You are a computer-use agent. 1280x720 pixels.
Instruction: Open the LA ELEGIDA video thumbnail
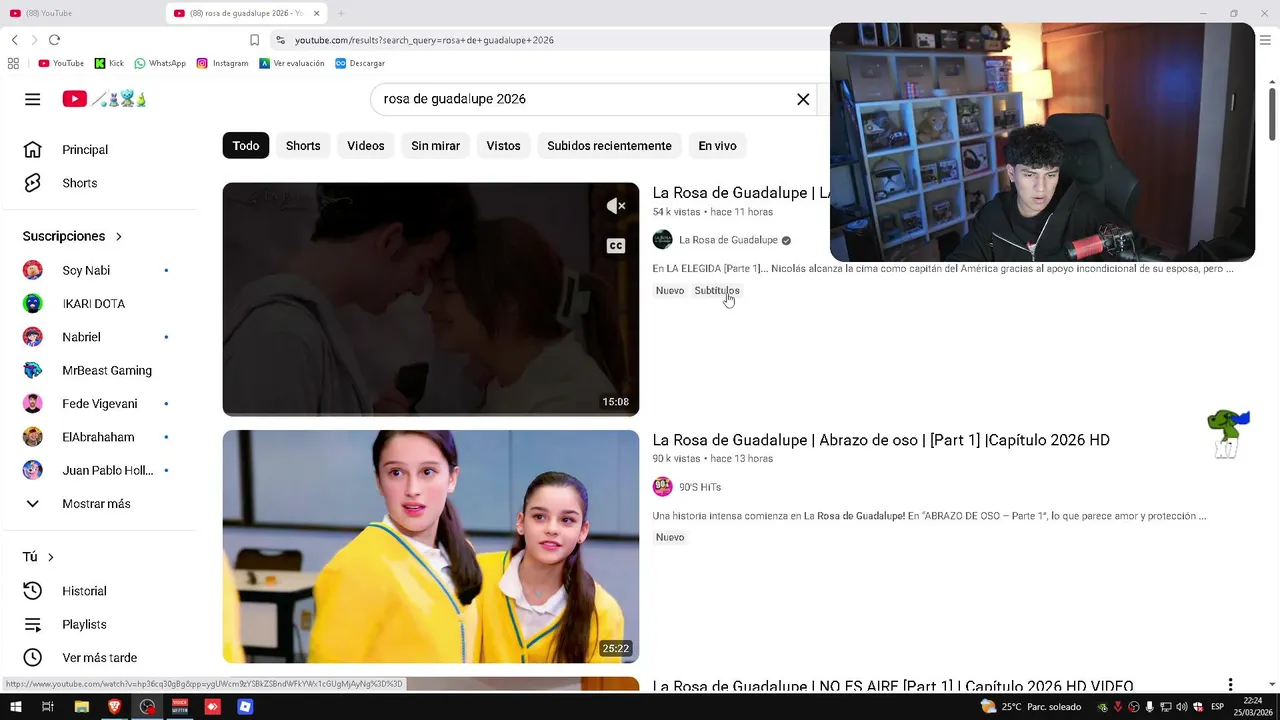[x=430, y=299]
